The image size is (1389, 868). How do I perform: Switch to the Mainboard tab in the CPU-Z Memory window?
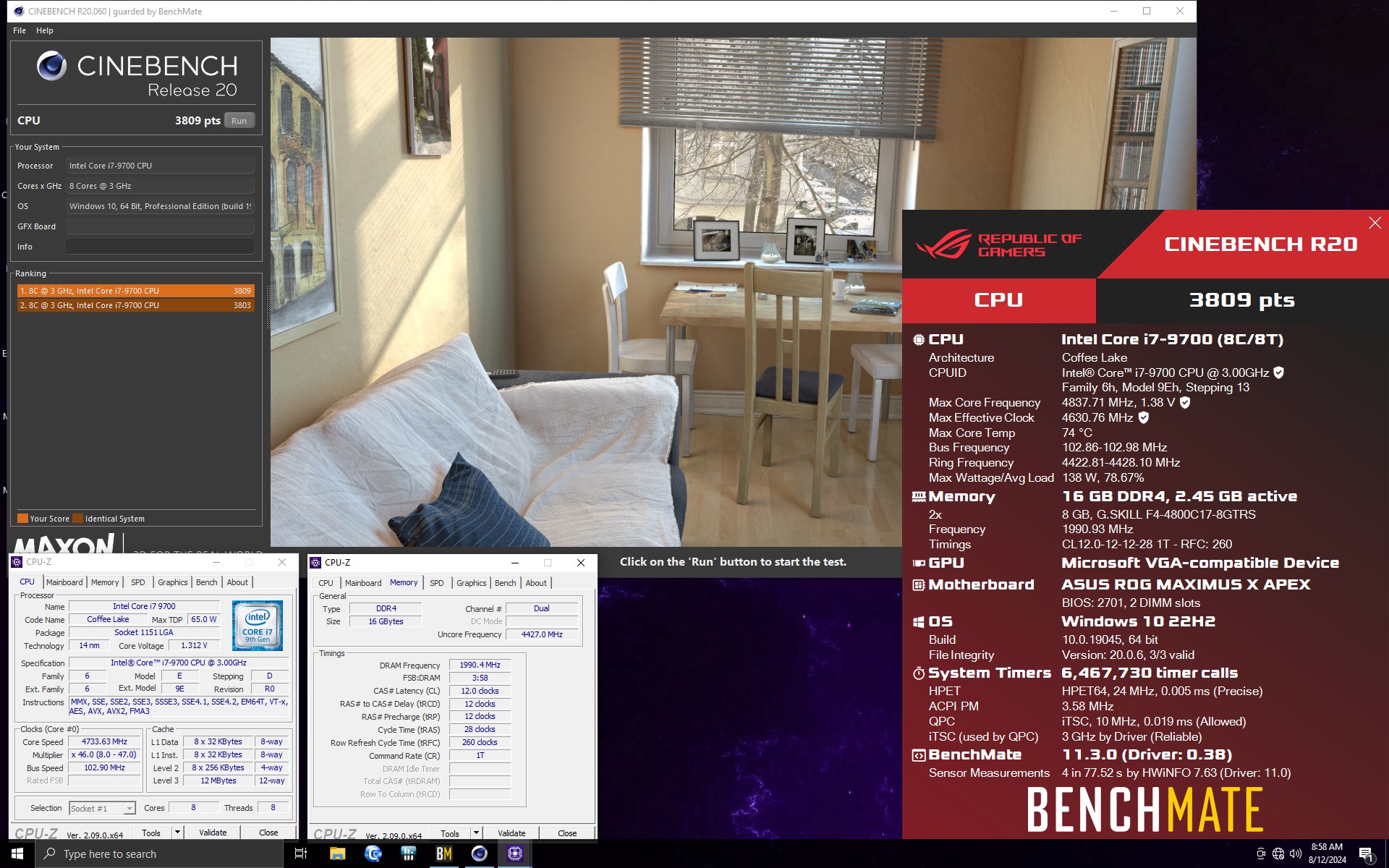pos(363,583)
